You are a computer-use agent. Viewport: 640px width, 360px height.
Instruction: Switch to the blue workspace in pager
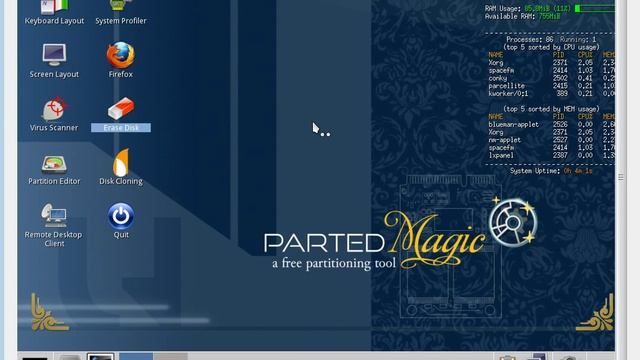tap(136, 356)
